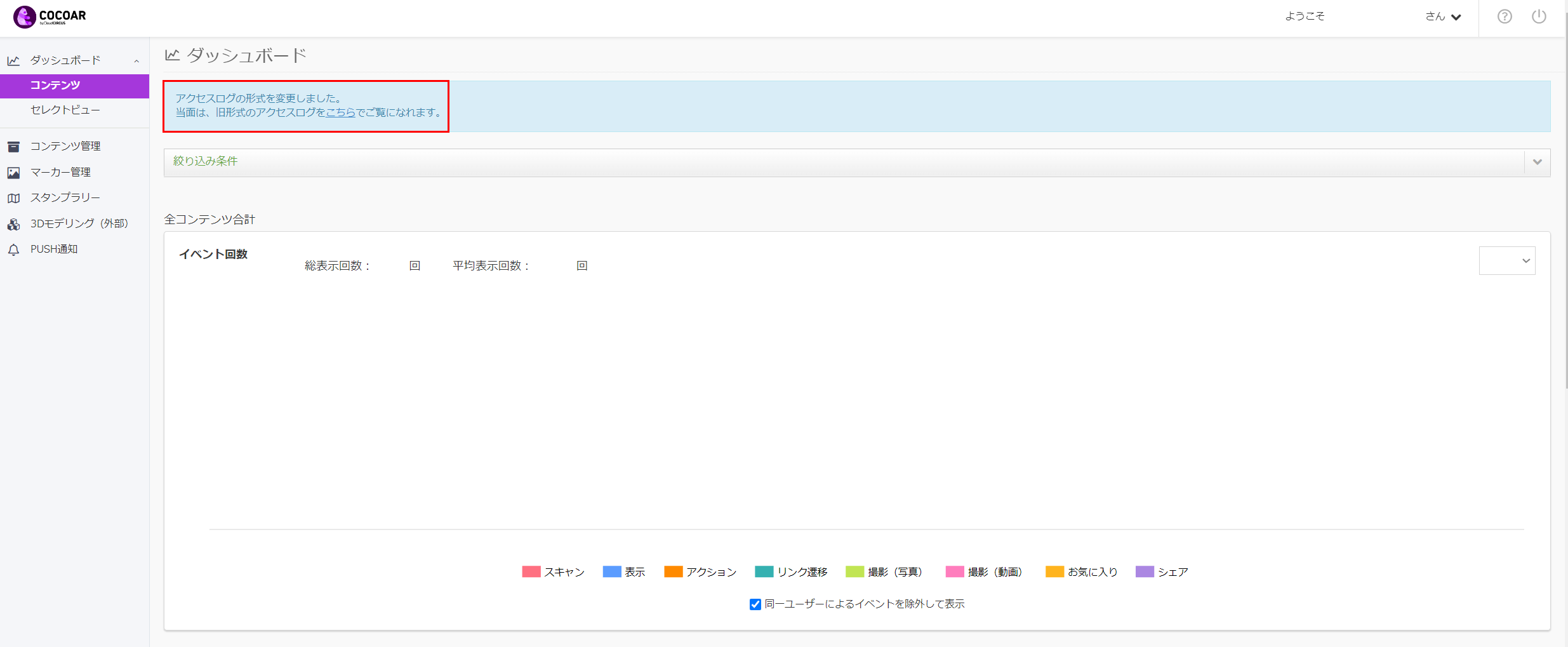Viewport: 1568px width, 647px height.
Task: Open the user account さん dropdown
Action: [1444, 17]
